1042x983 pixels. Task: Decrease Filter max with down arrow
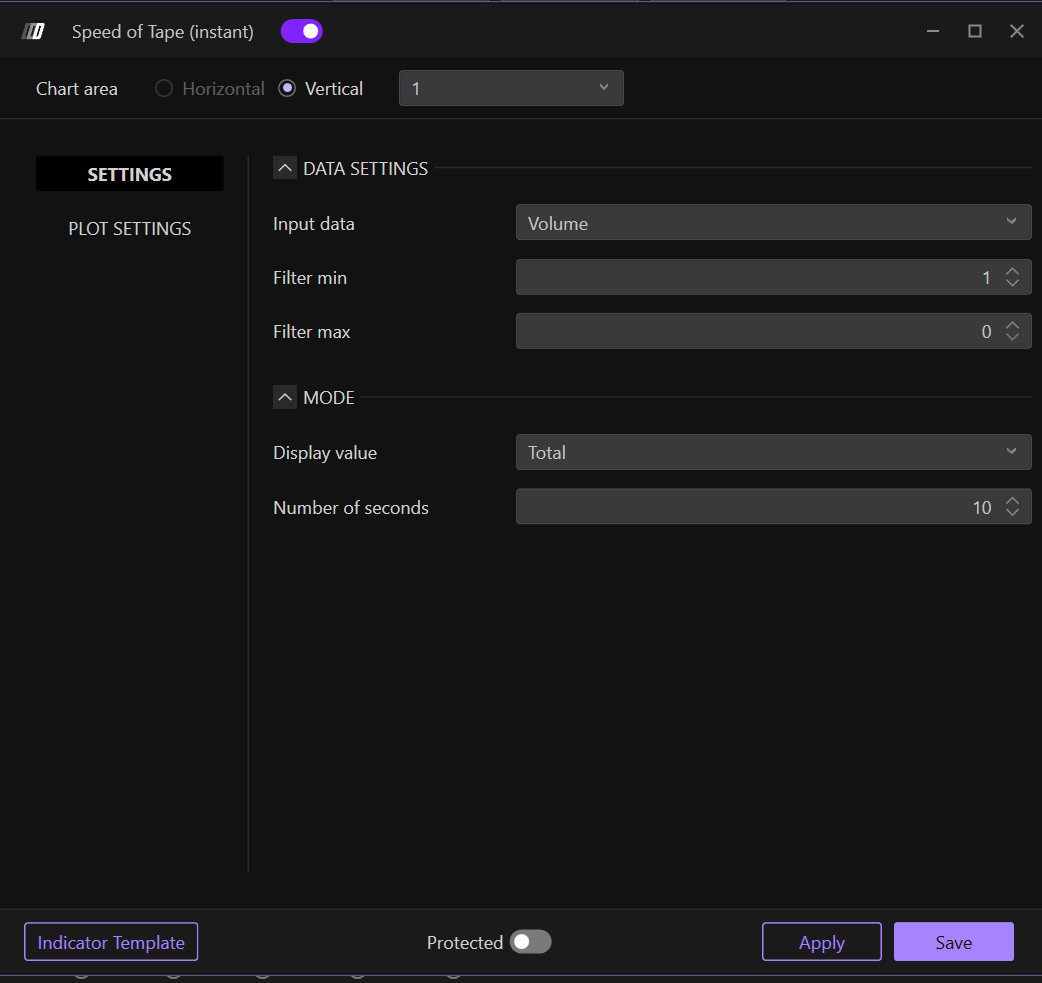point(1012,338)
